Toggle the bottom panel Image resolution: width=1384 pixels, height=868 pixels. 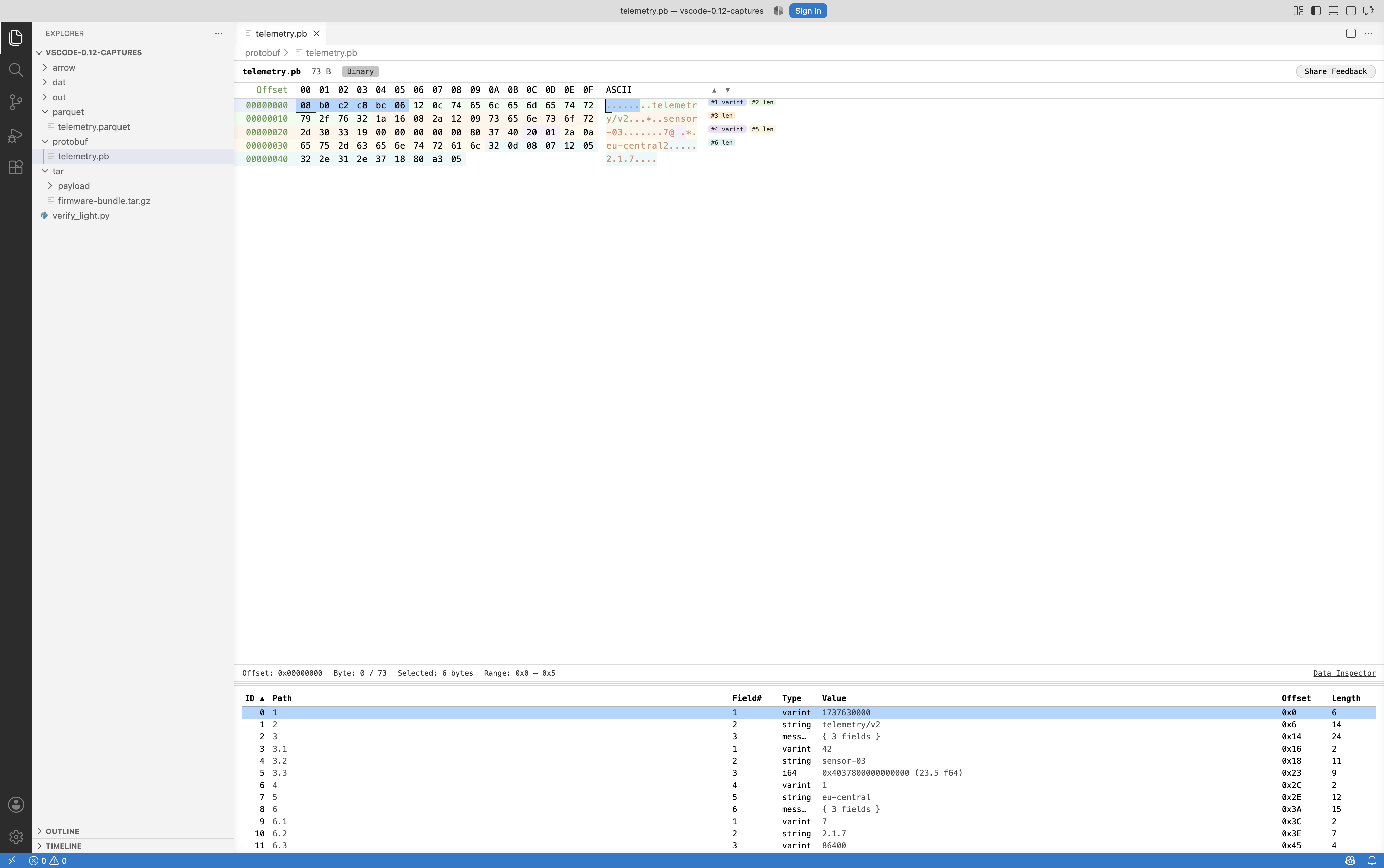(1334, 11)
